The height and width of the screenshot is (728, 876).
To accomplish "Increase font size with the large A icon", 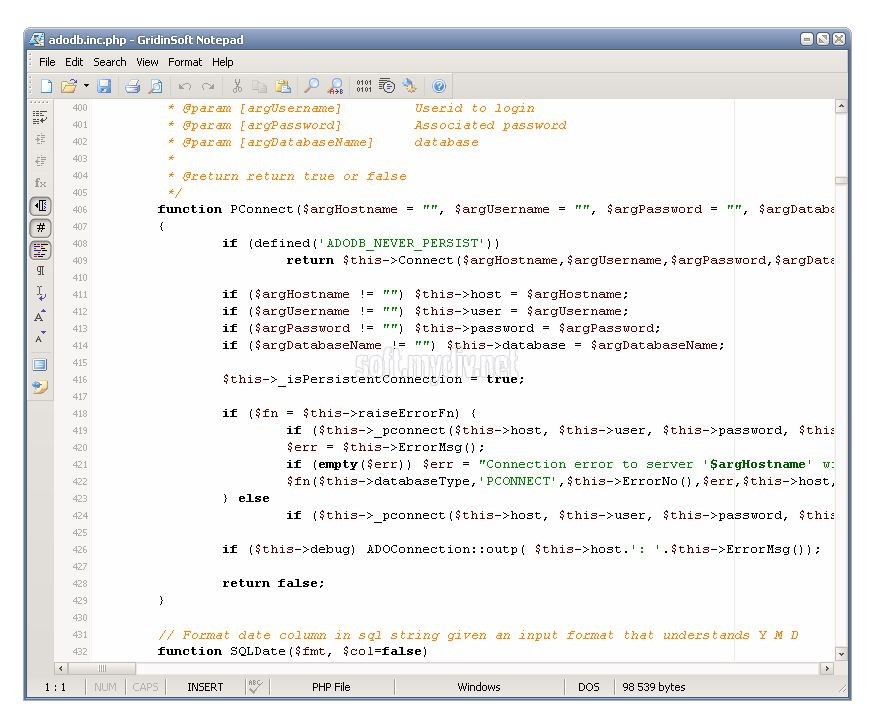I will pos(40,316).
